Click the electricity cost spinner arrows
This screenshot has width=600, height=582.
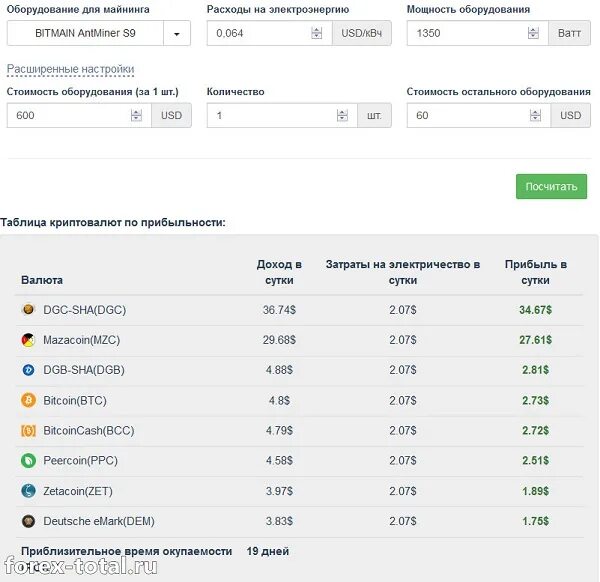pos(316,33)
